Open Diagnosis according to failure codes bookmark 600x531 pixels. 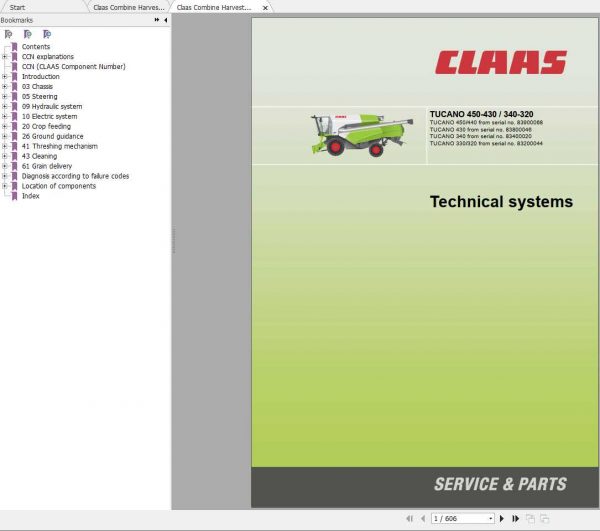[x=75, y=176]
